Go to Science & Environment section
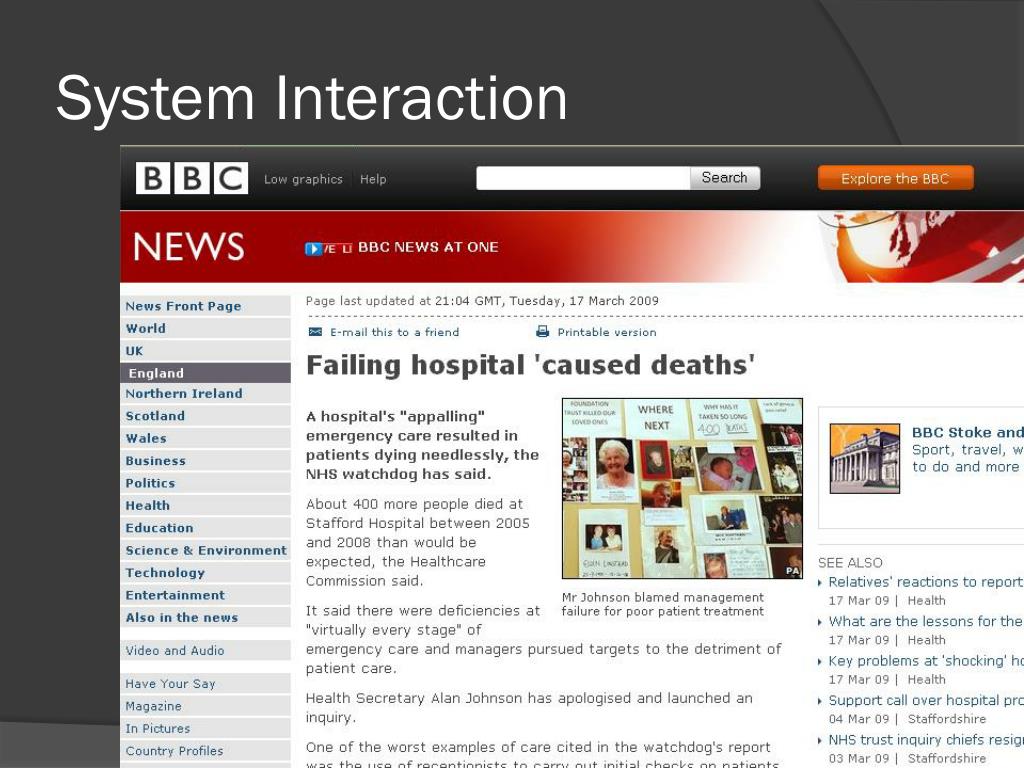The height and width of the screenshot is (768, 1024). [205, 551]
